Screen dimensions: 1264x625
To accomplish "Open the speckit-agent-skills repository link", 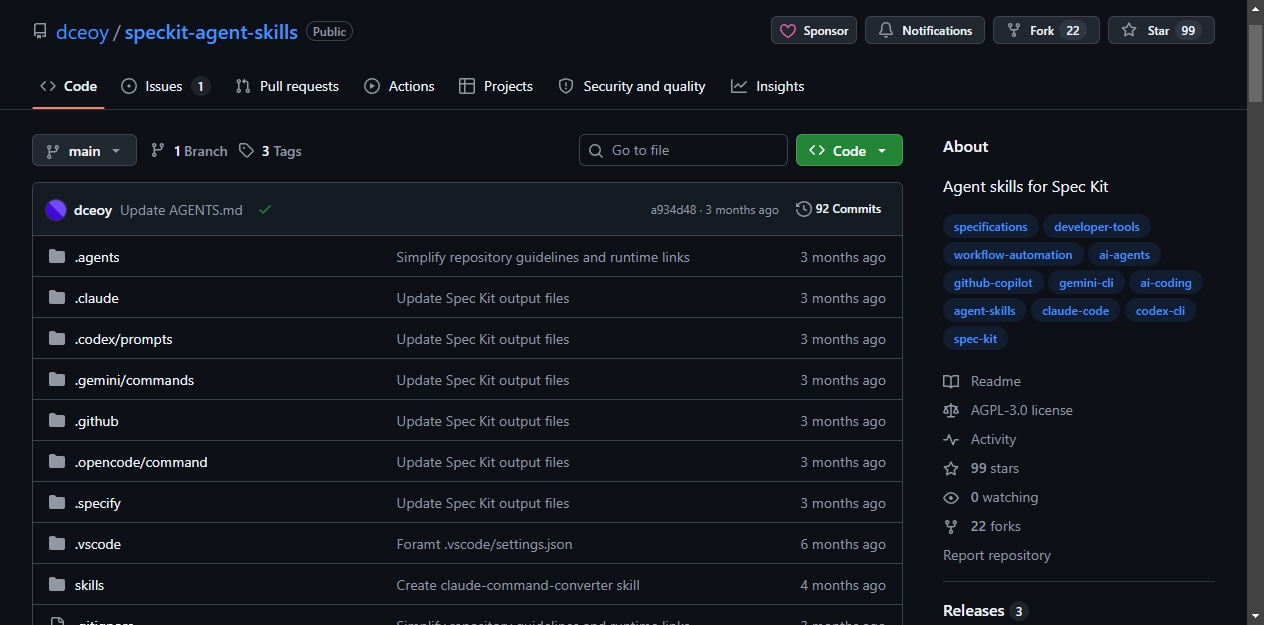I will point(211,32).
